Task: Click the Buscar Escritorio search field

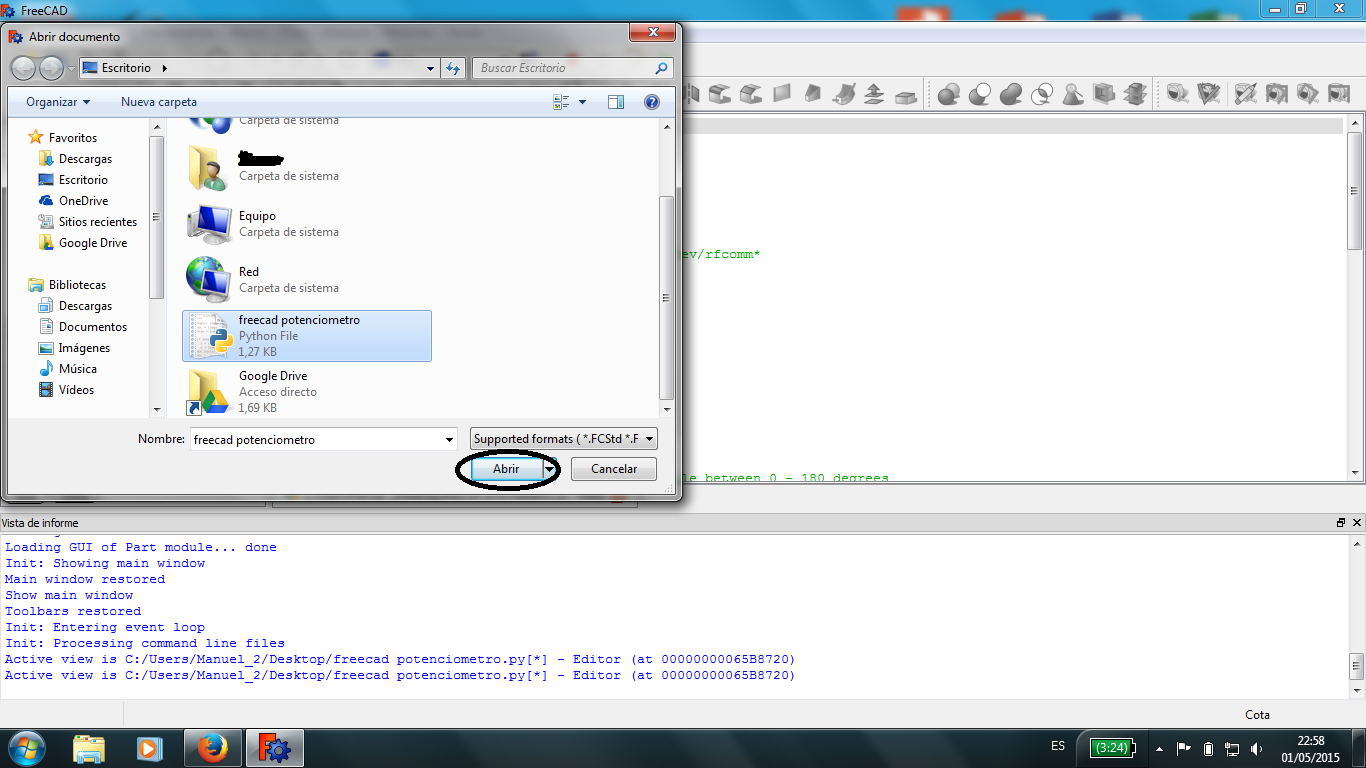Action: click(x=572, y=68)
